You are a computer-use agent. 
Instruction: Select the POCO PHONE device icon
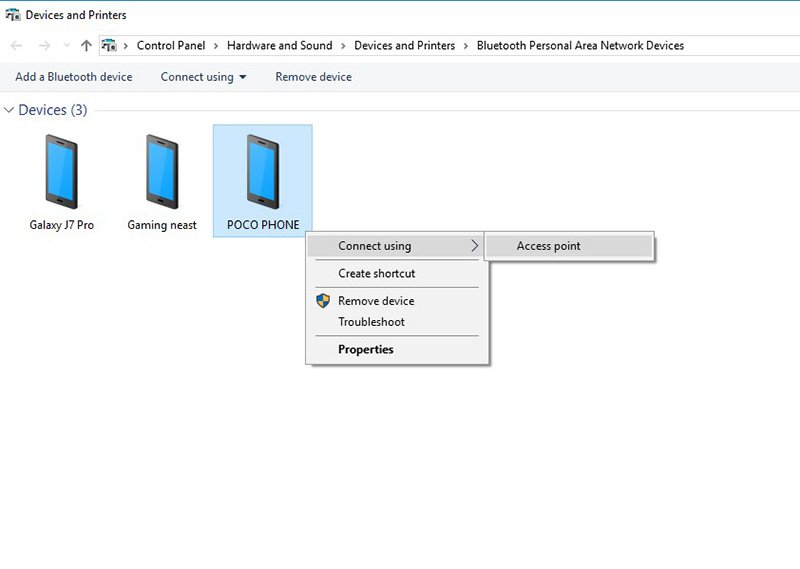click(x=263, y=171)
